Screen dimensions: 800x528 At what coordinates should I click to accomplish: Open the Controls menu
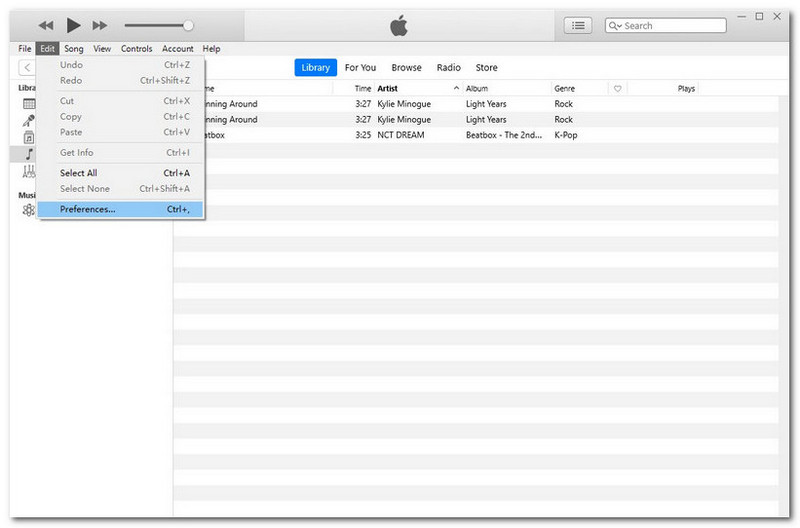tap(136, 48)
